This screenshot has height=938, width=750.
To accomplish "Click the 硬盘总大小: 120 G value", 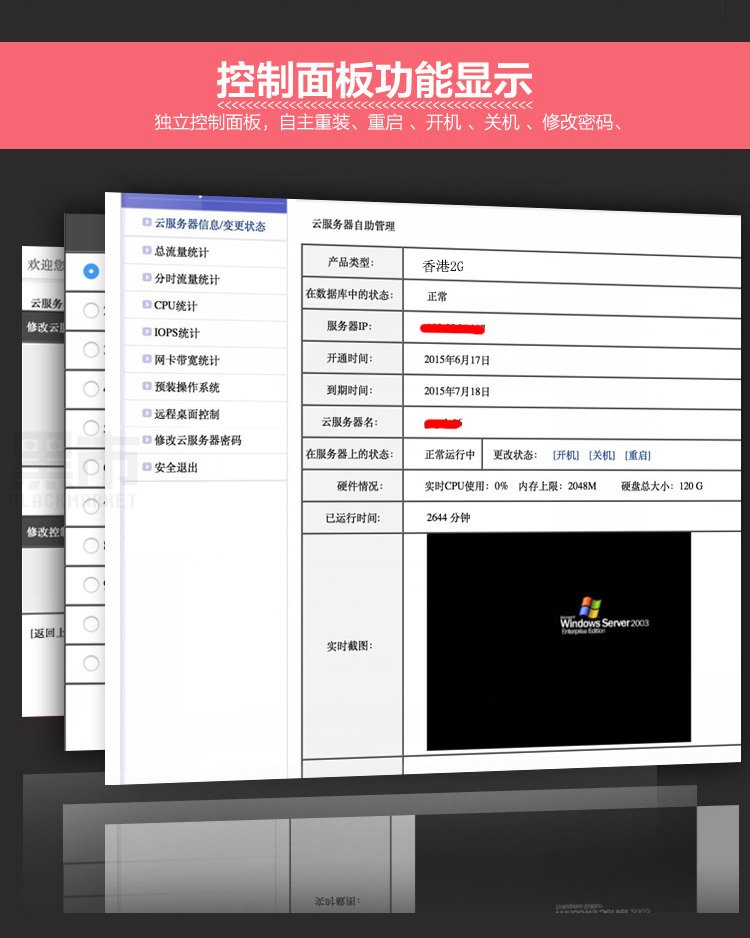I will [x=661, y=486].
